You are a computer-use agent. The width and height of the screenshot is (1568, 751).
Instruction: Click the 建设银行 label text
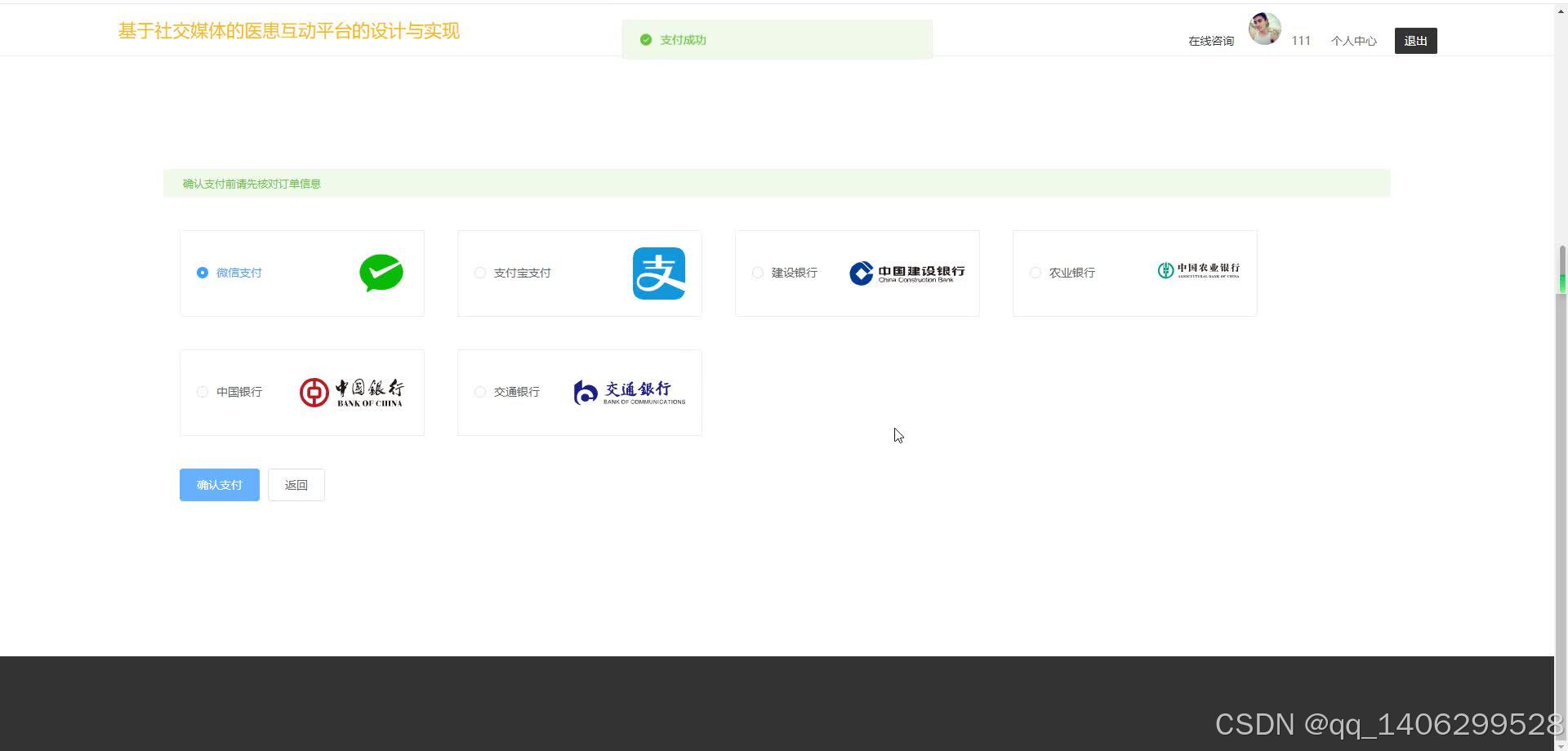click(x=795, y=273)
